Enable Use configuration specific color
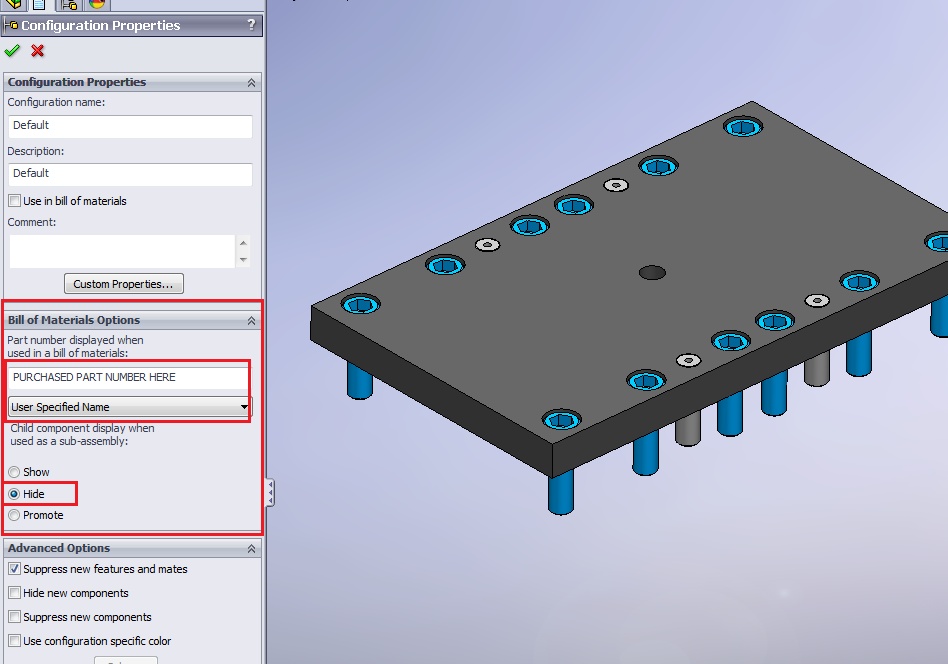Image resolution: width=948 pixels, height=664 pixels. tap(15, 641)
